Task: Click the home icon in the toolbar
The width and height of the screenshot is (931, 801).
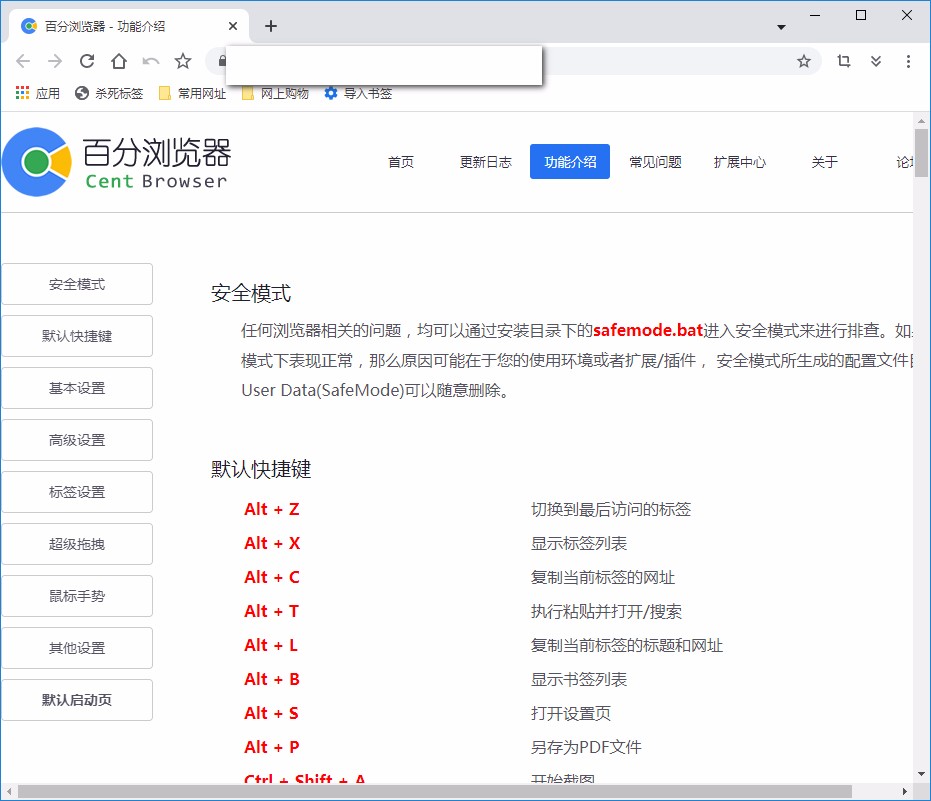Action: coord(119,61)
